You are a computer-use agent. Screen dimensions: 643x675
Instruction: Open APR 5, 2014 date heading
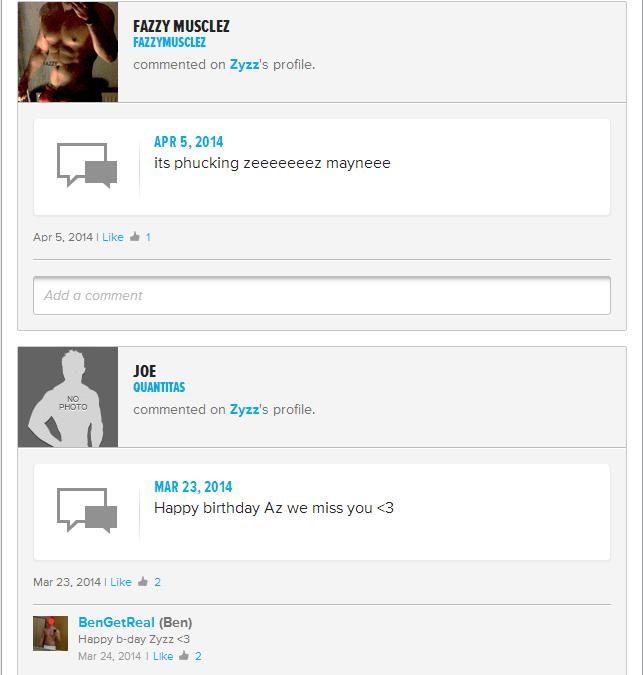pyautogui.click(x=189, y=142)
